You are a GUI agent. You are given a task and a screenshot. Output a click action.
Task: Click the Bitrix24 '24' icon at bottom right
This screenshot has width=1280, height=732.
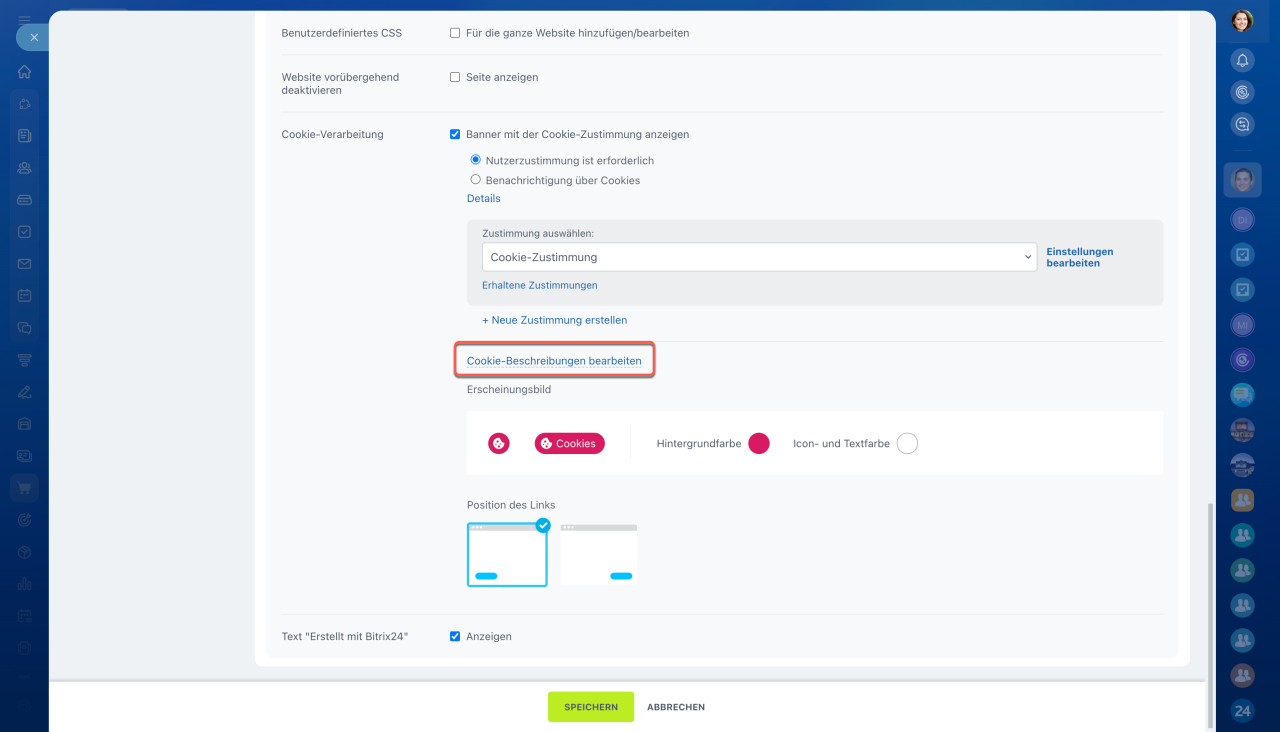[x=1242, y=711]
